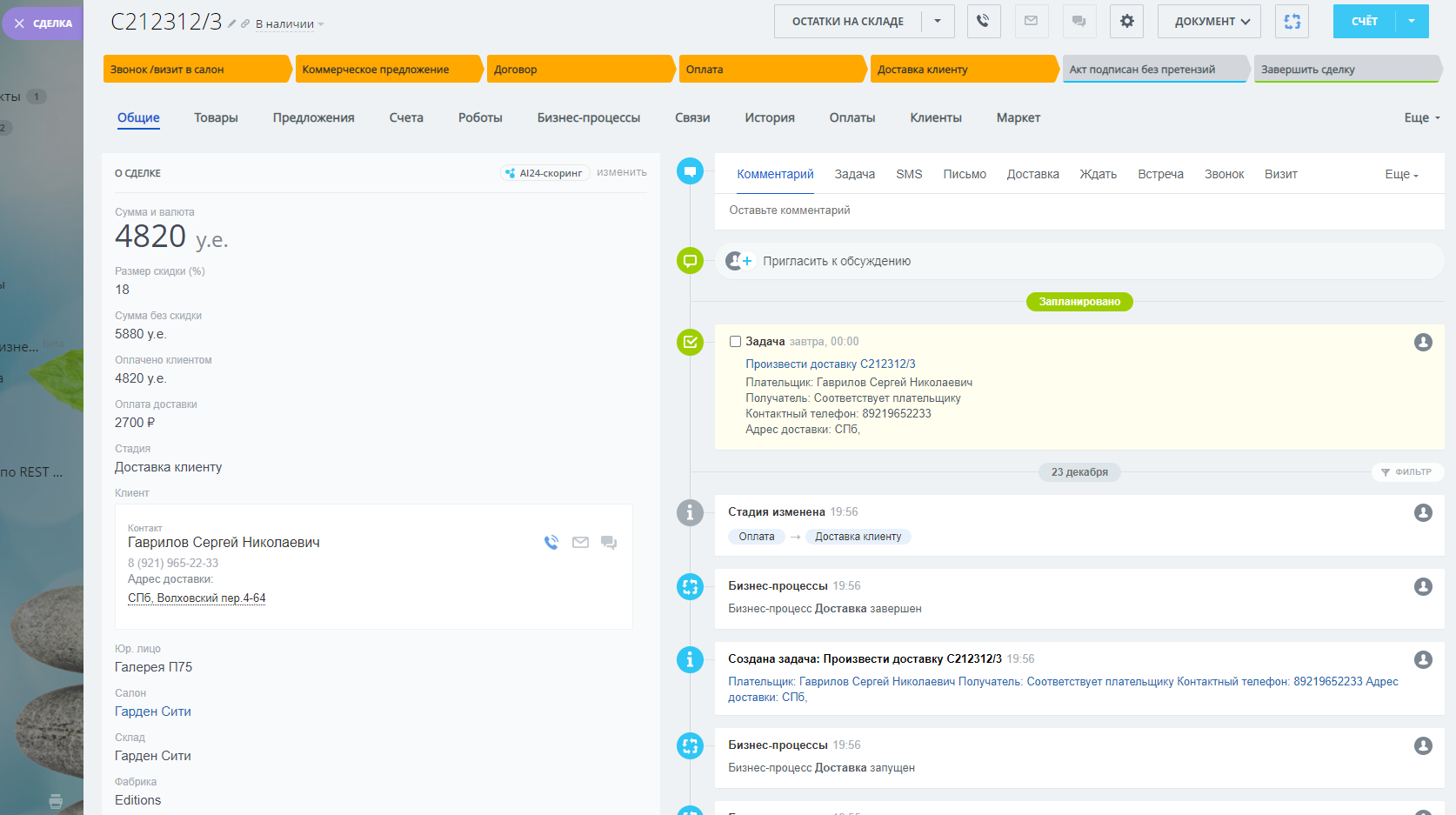Click the chat icon in top toolbar
Screen dimensions: 1456x815
tap(1079, 21)
